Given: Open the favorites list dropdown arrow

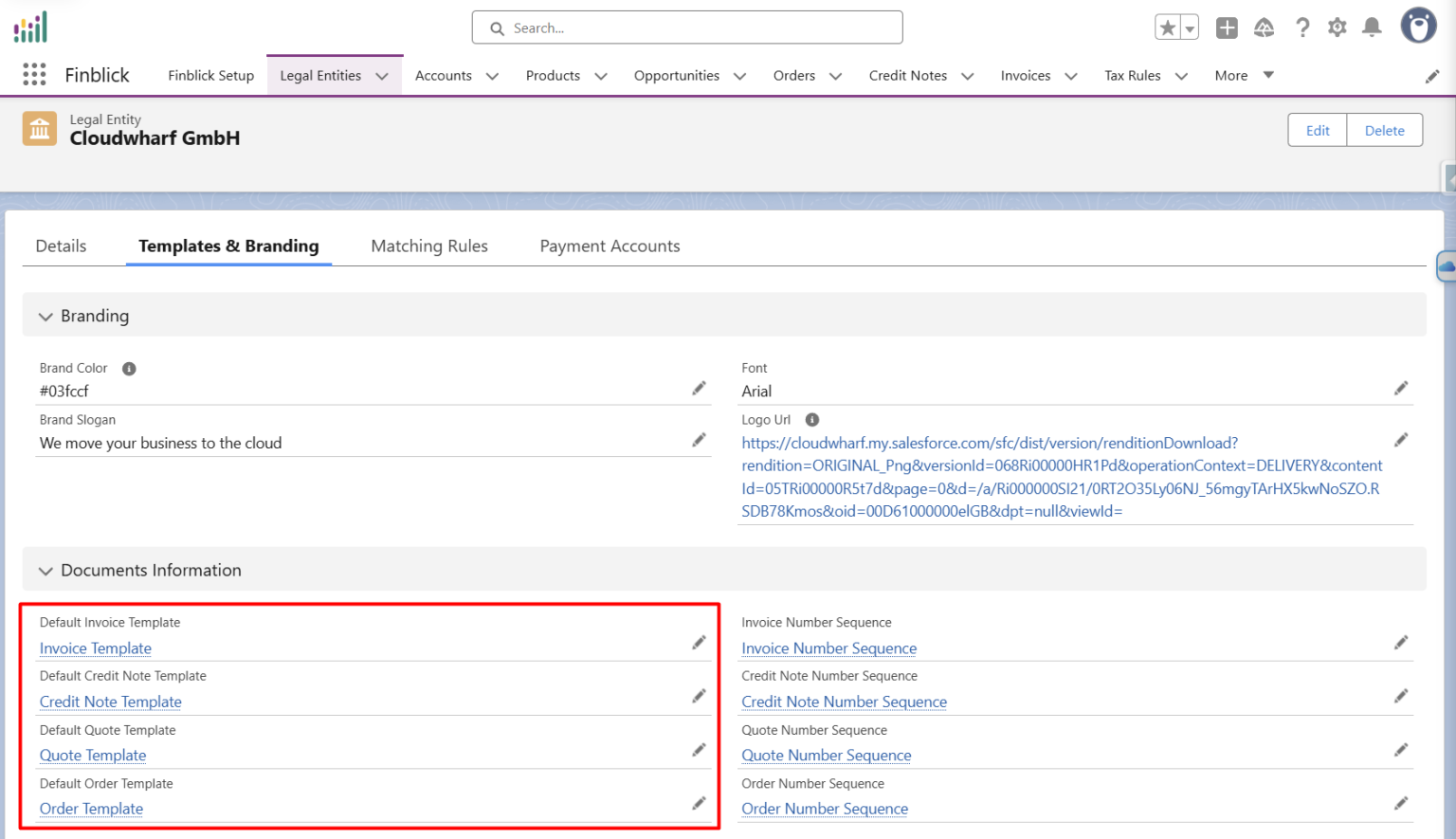Looking at the screenshot, I should (1190, 27).
